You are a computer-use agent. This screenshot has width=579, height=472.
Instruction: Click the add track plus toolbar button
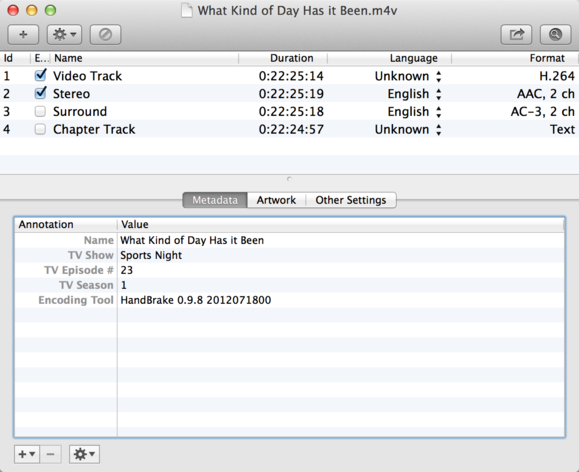[23, 34]
